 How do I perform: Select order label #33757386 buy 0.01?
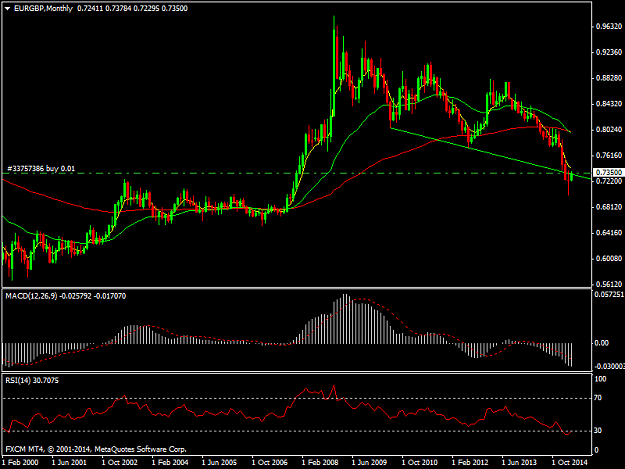pos(41,169)
